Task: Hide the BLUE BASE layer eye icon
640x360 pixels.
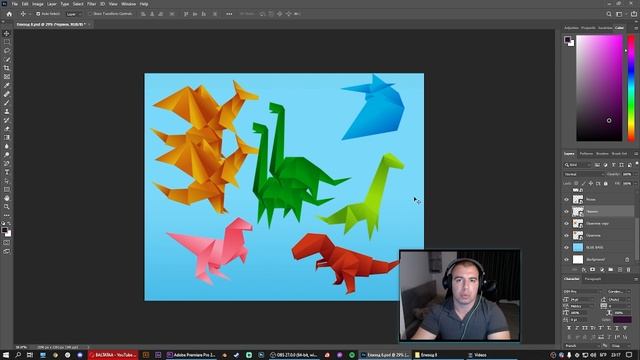Action: [x=567, y=247]
